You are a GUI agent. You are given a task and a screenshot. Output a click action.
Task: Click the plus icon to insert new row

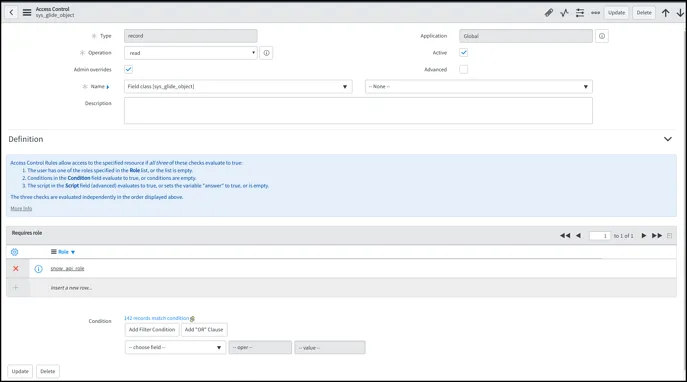pyautogui.click(x=16, y=287)
